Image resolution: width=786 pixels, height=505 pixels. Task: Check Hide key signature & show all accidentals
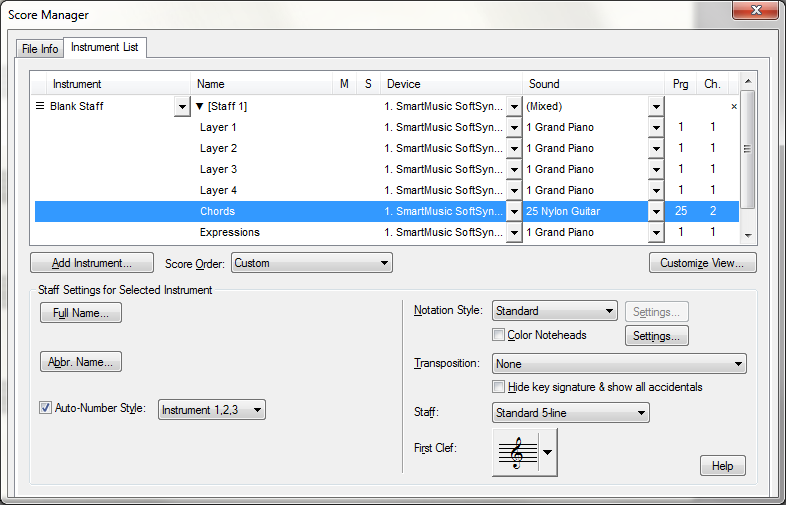[499, 387]
